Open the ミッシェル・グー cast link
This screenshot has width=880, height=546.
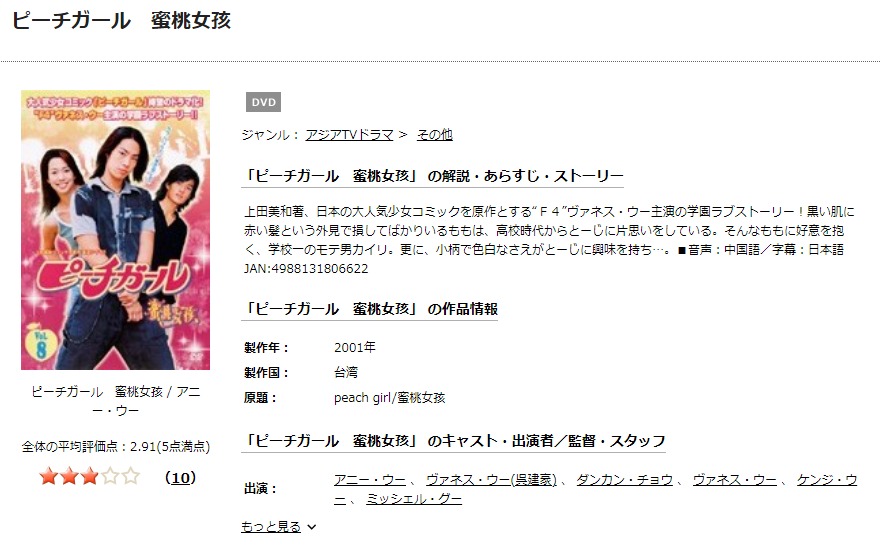tap(414, 499)
